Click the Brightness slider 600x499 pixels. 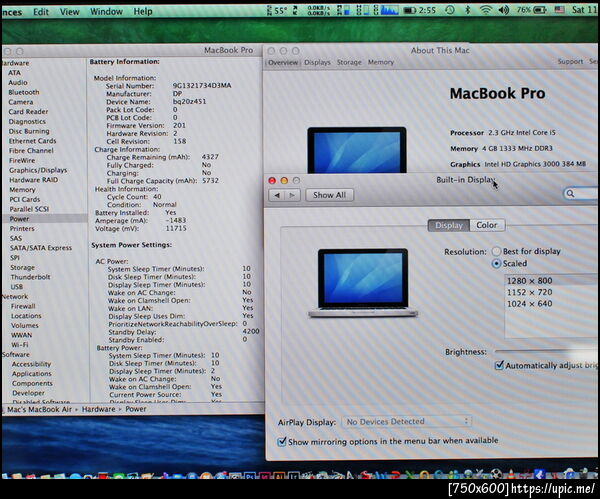point(546,351)
